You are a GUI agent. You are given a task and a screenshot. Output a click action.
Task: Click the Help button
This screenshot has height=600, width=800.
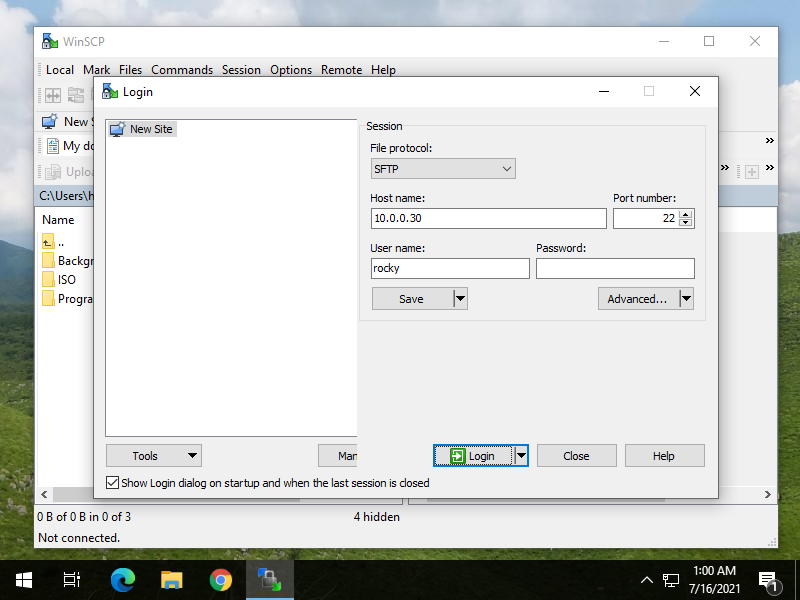pos(664,455)
